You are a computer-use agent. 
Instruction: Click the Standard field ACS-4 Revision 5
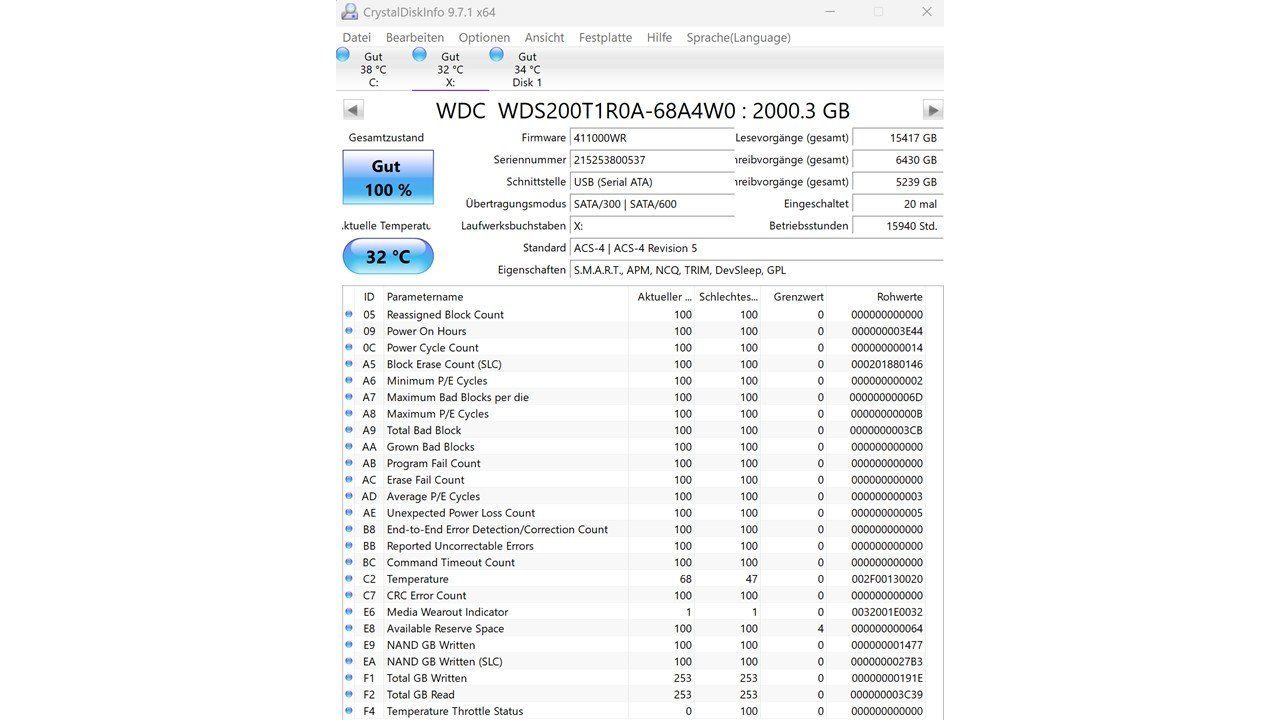(x=756, y=248)
